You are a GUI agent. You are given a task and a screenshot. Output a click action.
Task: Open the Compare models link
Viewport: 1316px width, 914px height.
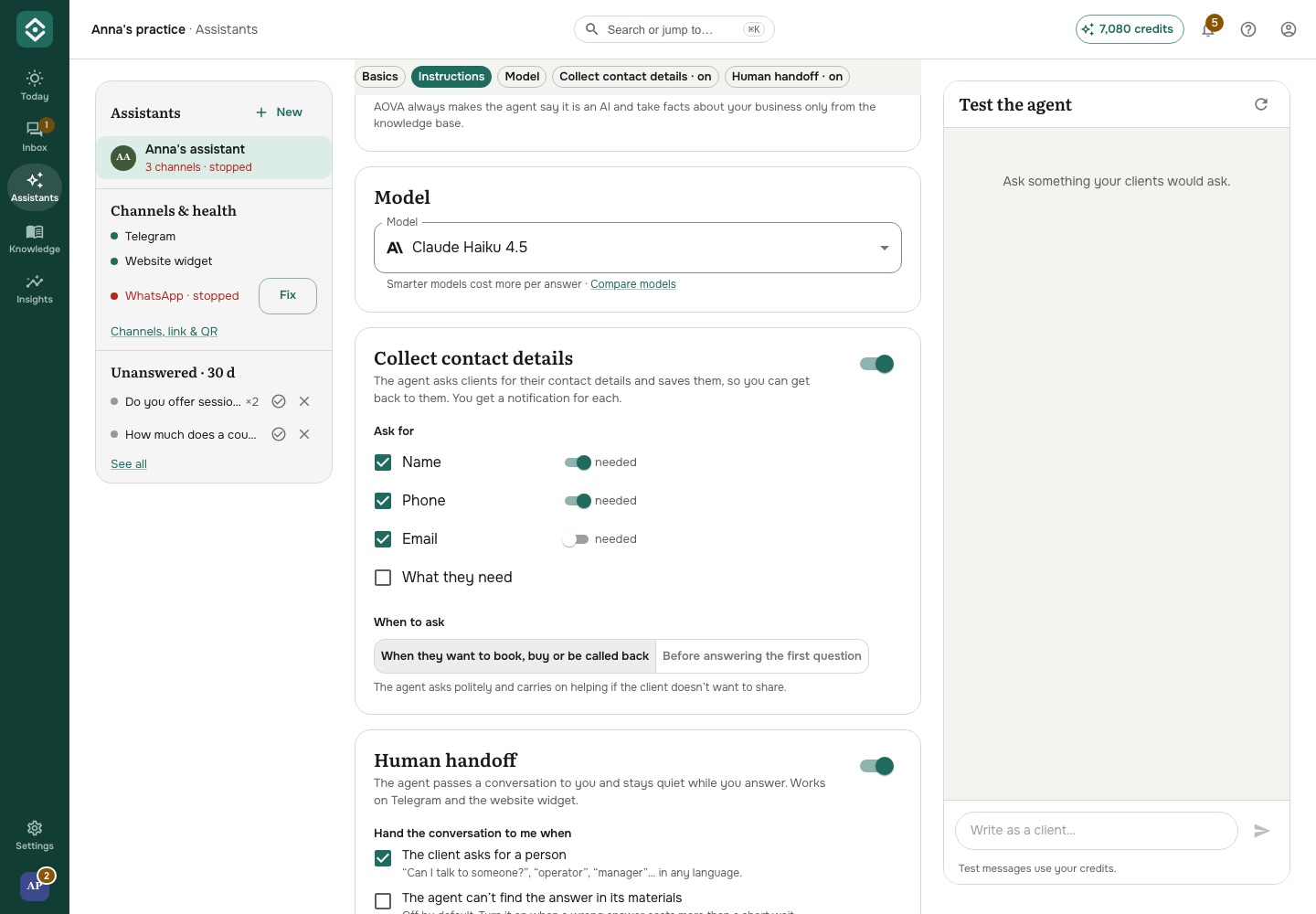[633, 284]
